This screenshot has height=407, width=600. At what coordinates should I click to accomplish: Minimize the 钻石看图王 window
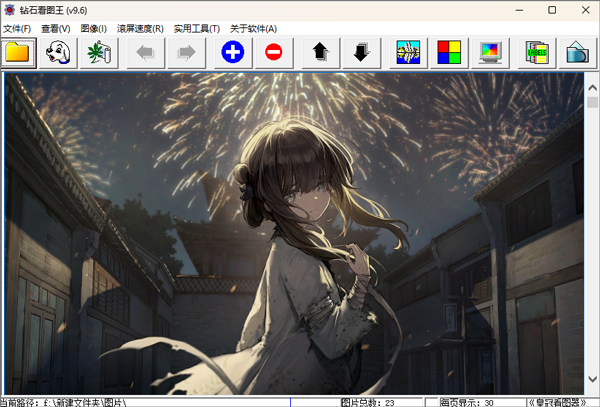519,10
